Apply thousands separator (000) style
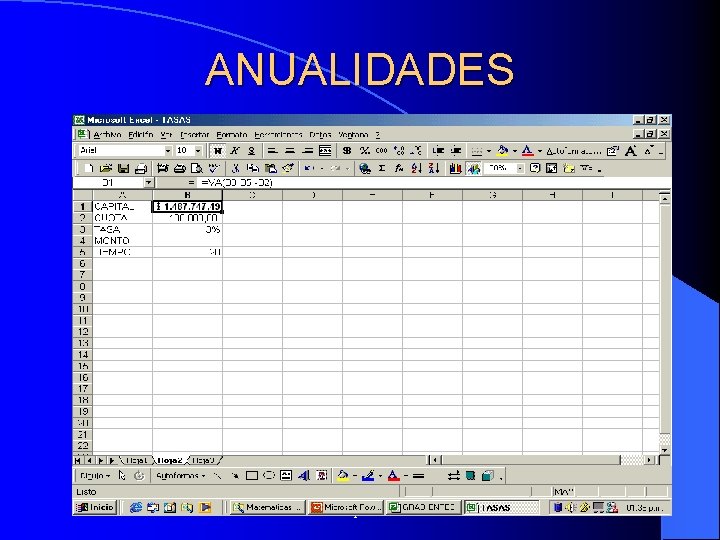The height and width of the screenshot is (540, 720). [382, 151]
